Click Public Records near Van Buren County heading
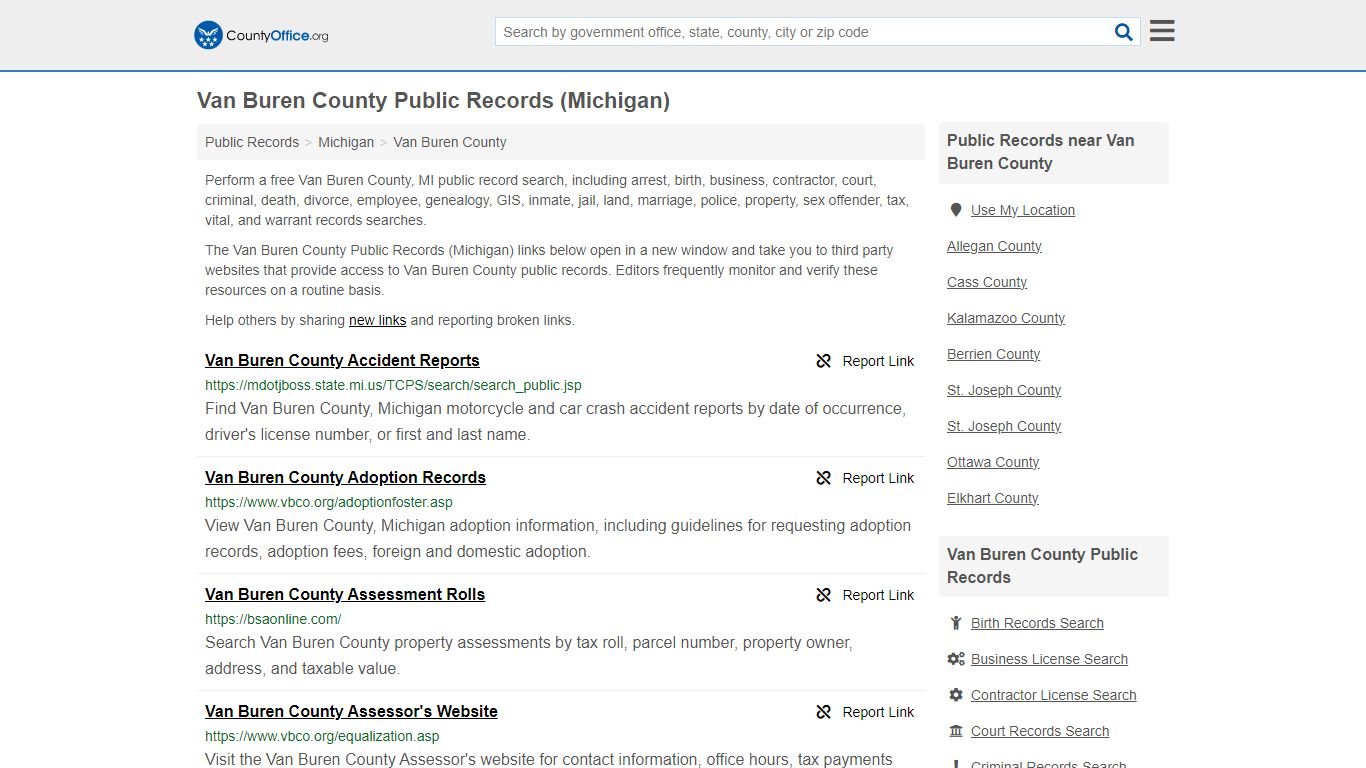 [1041, 152]
